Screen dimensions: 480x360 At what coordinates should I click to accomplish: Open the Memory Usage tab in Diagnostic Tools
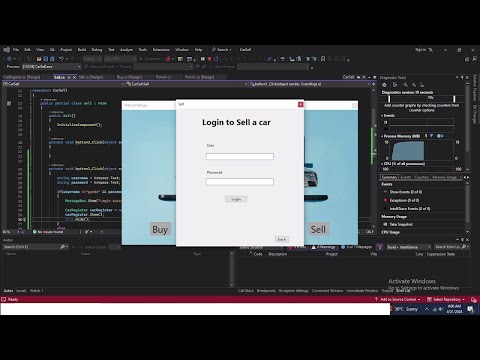click(x=444, y=177)
